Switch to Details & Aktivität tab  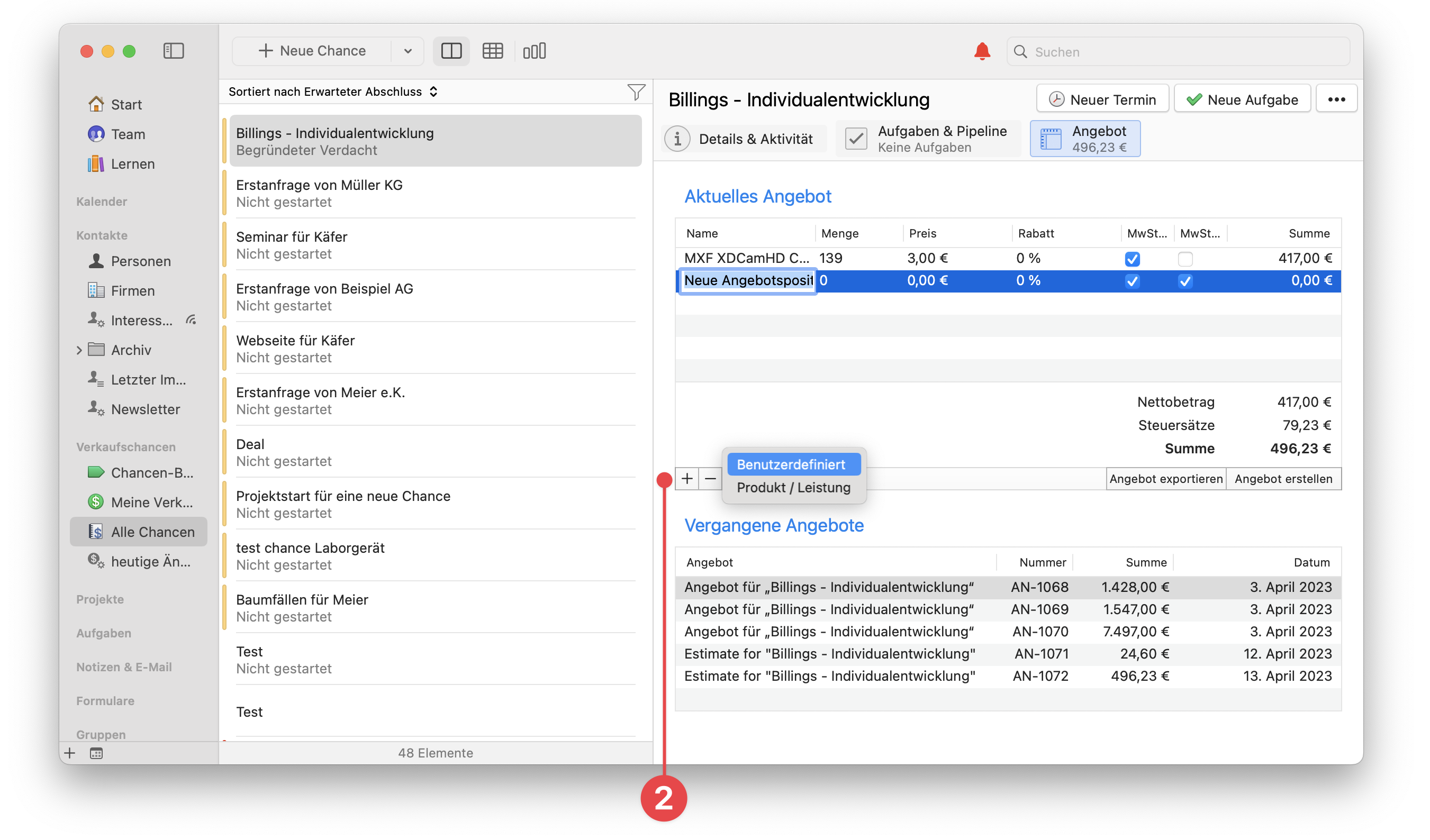pyautogui.click(x=744, y=139)
